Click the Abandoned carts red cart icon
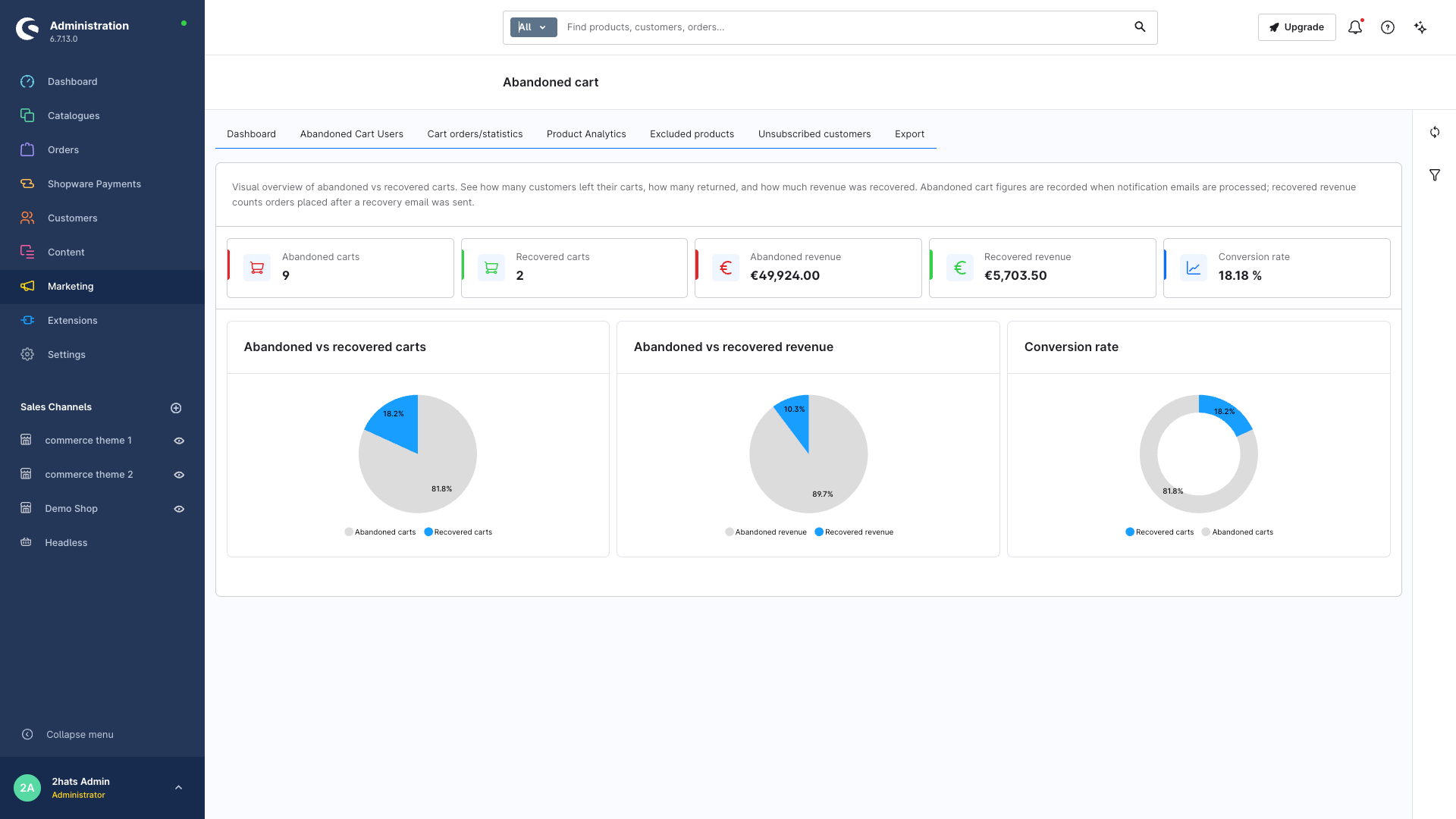This screenshot has width=1456, height=819. [x=257, y=268]
